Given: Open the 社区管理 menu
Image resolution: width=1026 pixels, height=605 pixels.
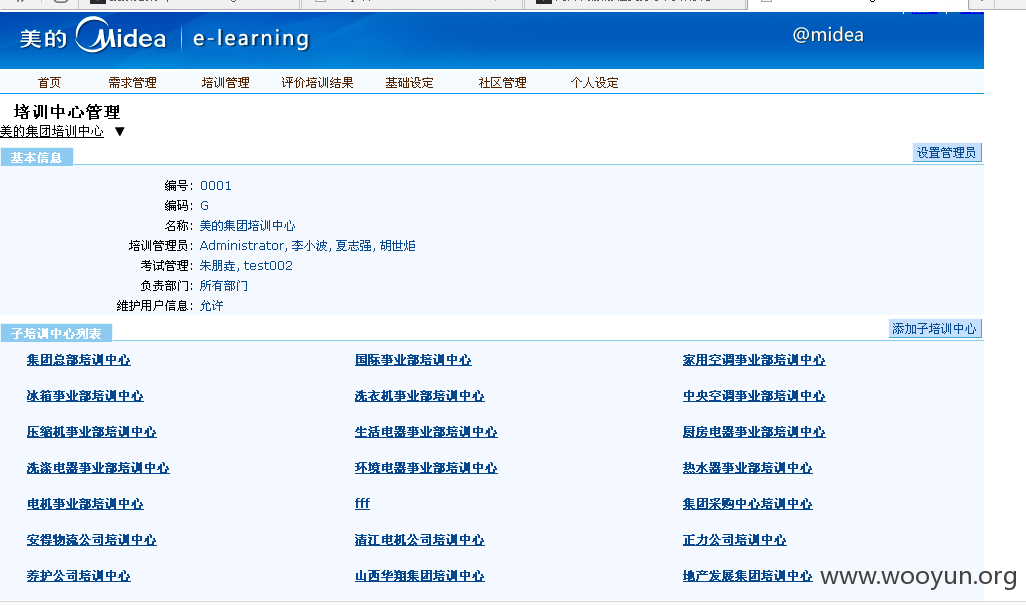Looking at the screenshot, I should (503, 82).
